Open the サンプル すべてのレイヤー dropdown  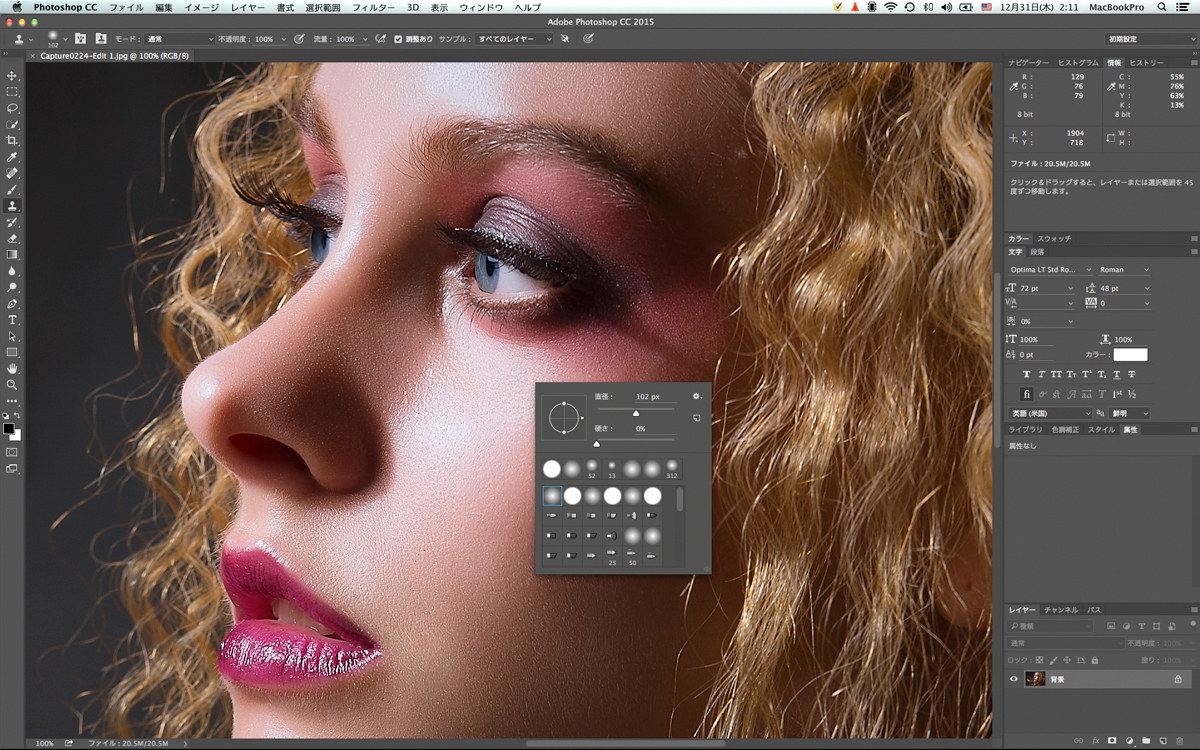[x=514, y=39]
